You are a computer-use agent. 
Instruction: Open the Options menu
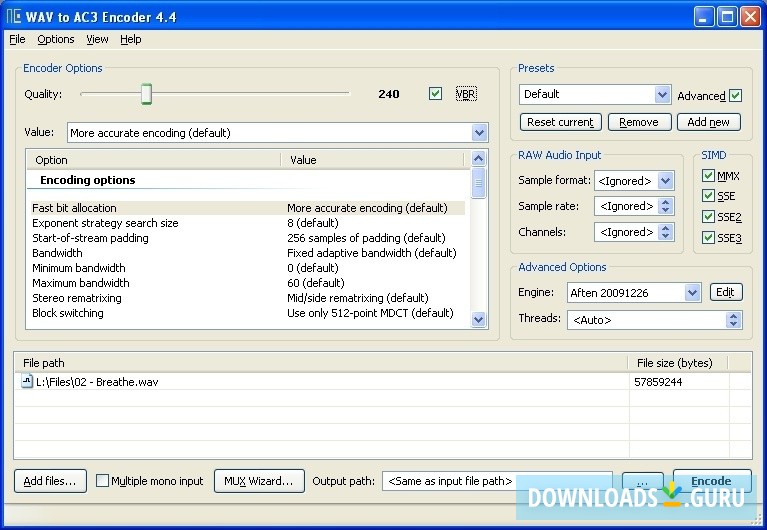pyautogui.click(x=56, y=39)
